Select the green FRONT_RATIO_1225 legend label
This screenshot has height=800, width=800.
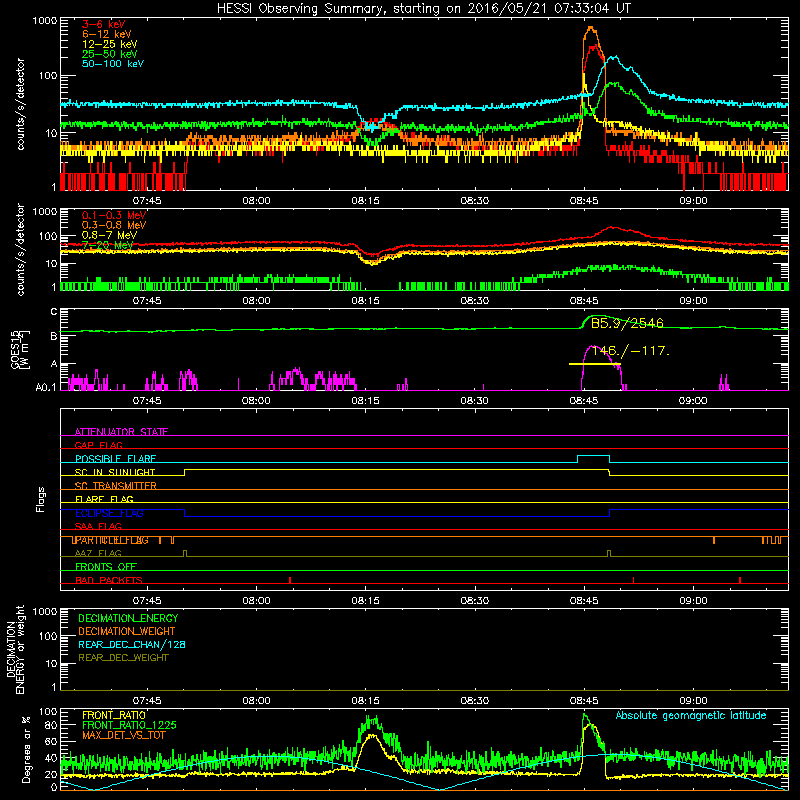pyautogui.click(x=129, y=725)
